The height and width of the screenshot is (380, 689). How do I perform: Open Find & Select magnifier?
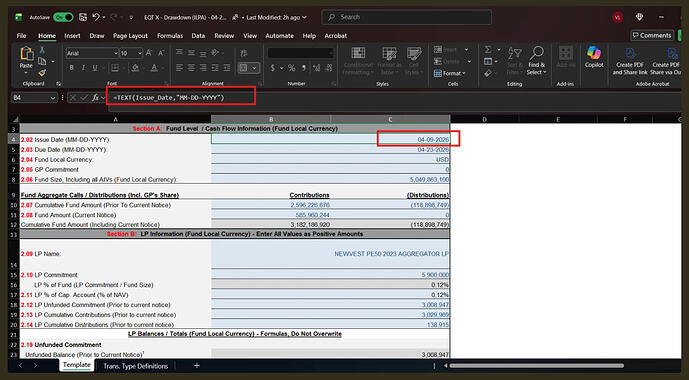coord(537,61)
